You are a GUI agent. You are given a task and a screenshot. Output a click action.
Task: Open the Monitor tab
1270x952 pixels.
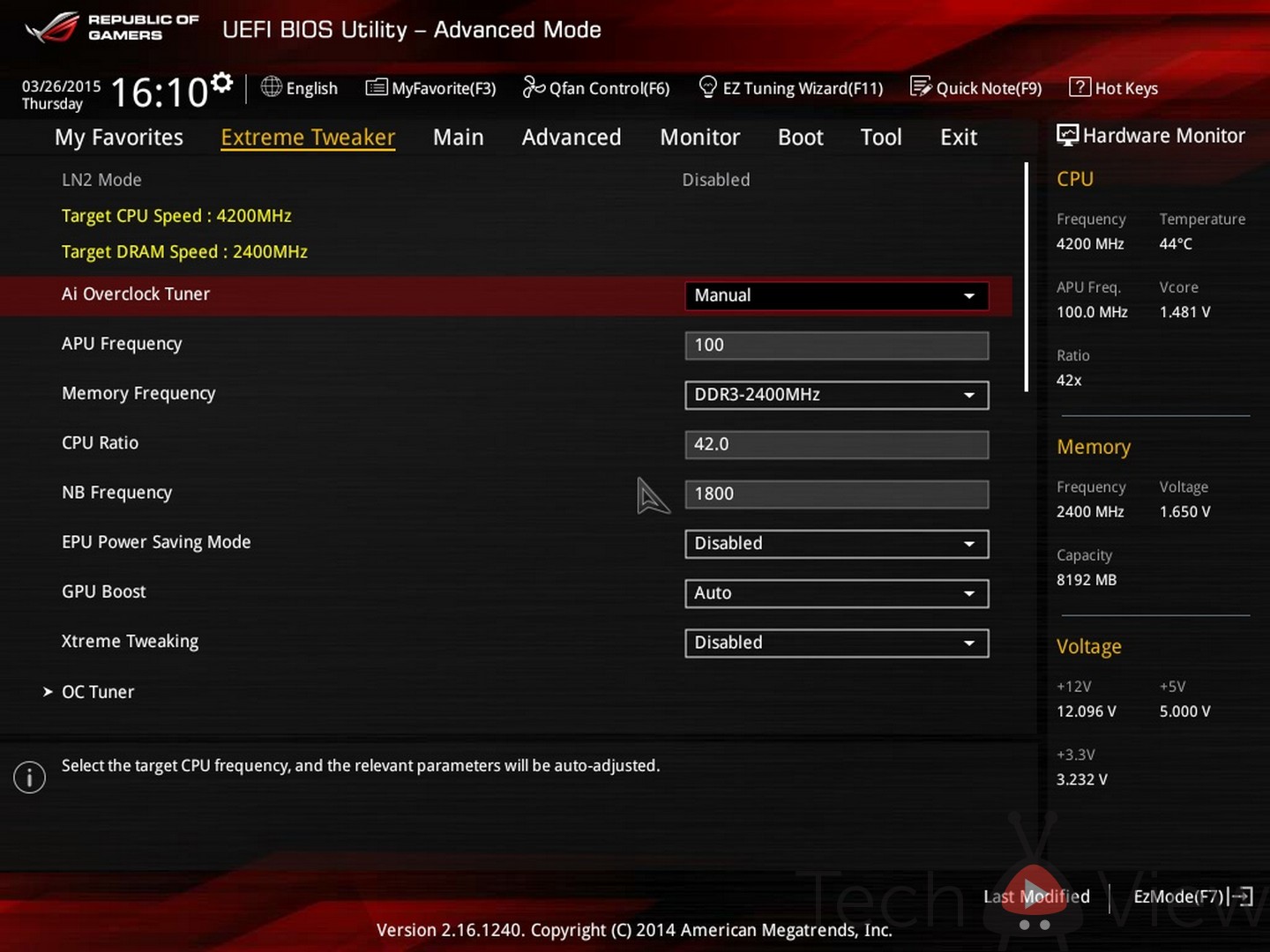(700, 138)
